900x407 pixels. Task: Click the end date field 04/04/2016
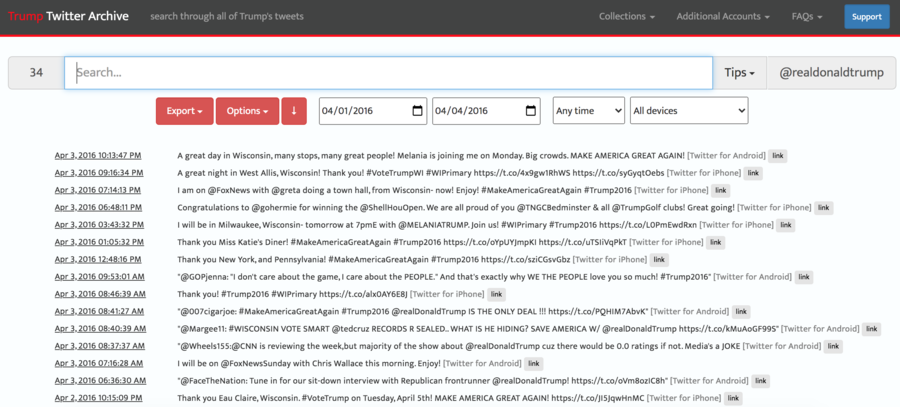pos(486,111)
